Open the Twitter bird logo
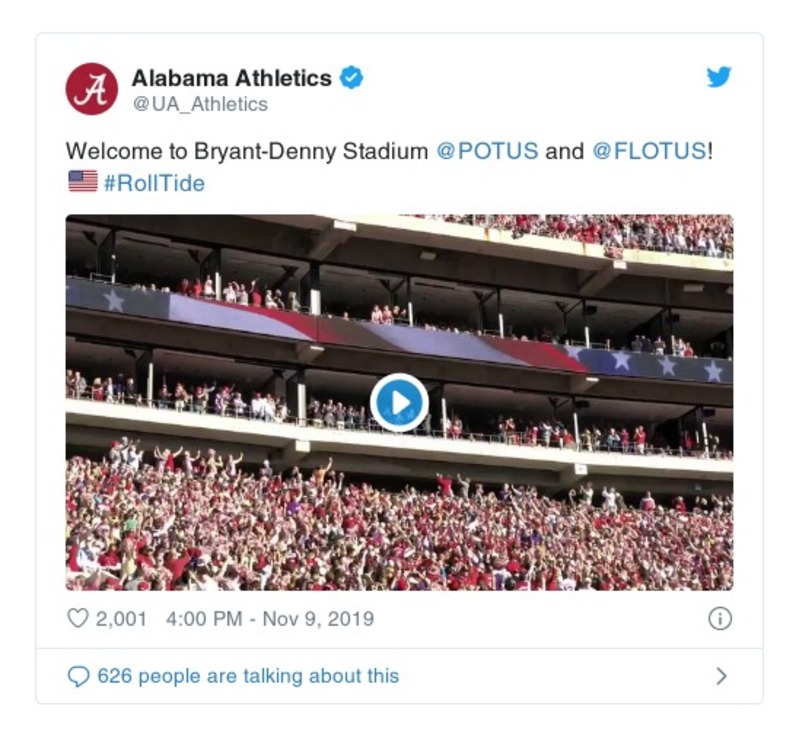This screenshot has height=741, width=799. [719, 78]
